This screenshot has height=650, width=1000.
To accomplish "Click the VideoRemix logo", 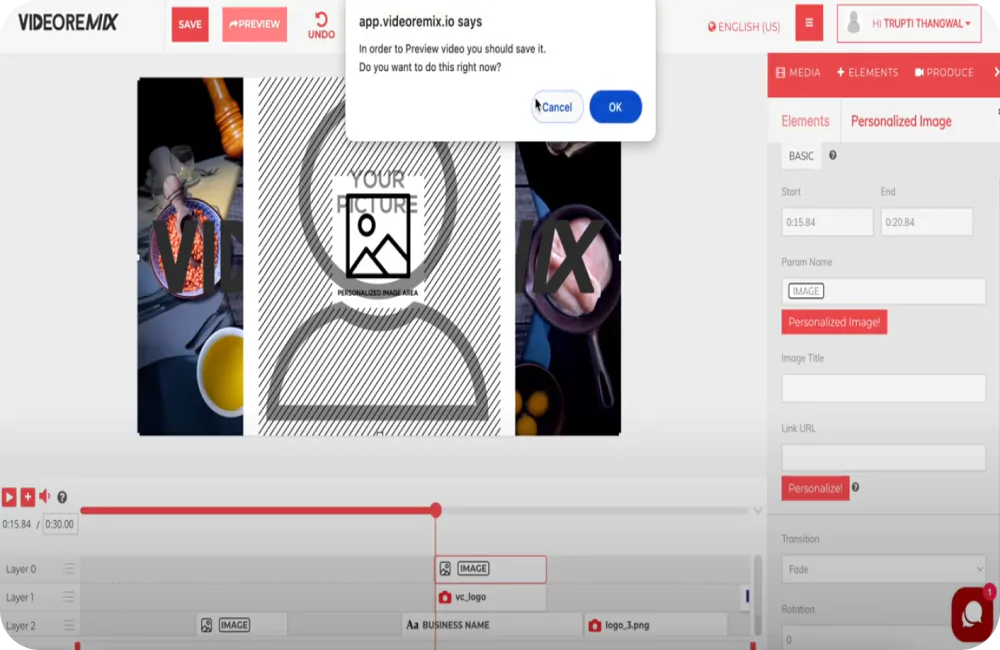I will coord(68,23).
